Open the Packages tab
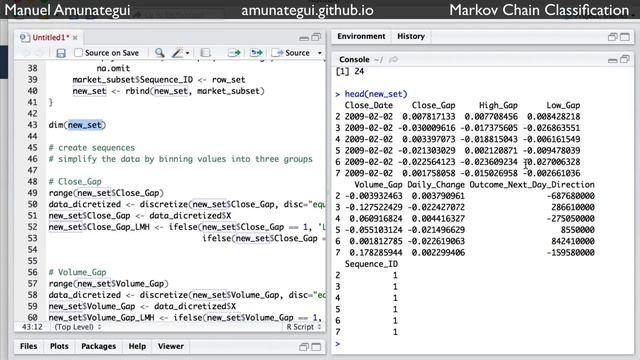Image resolution: width=640 pixels, height=360 pixels. click(98, 346)
